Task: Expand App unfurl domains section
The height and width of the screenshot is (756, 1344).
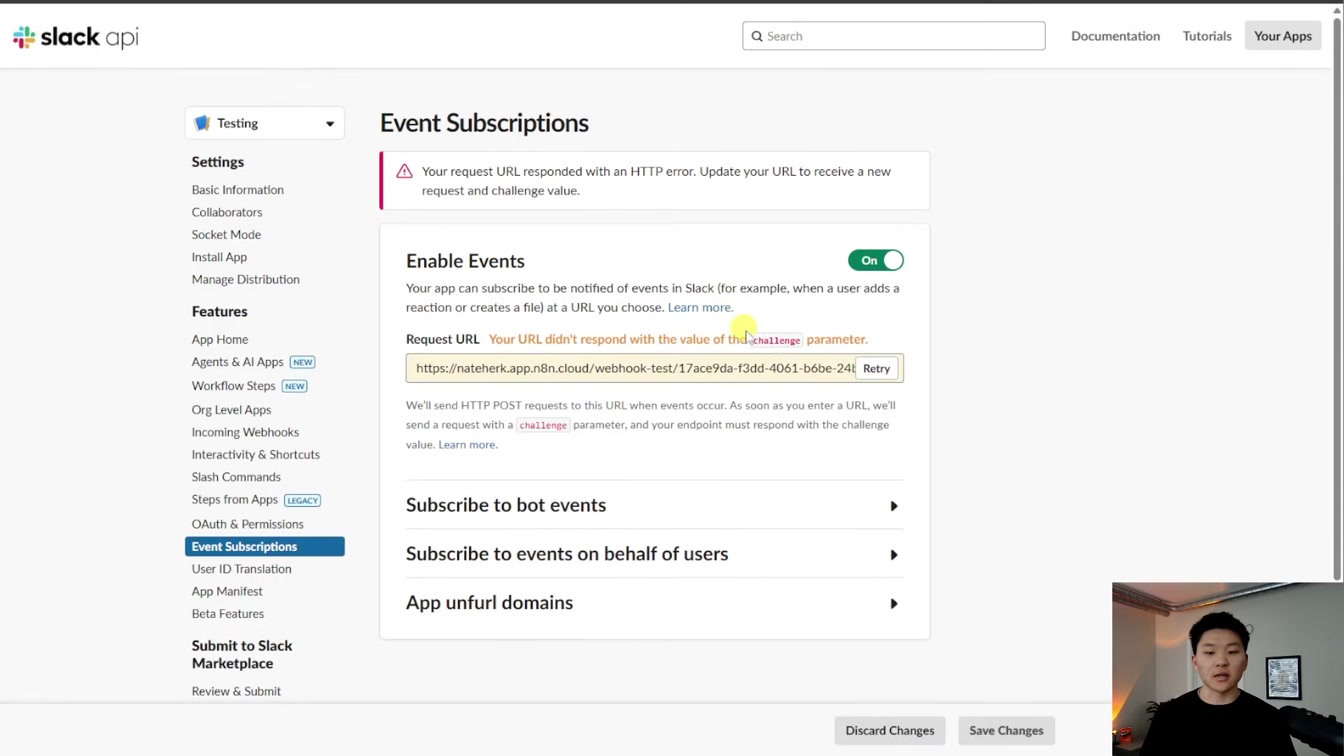Action: point(654,603)
